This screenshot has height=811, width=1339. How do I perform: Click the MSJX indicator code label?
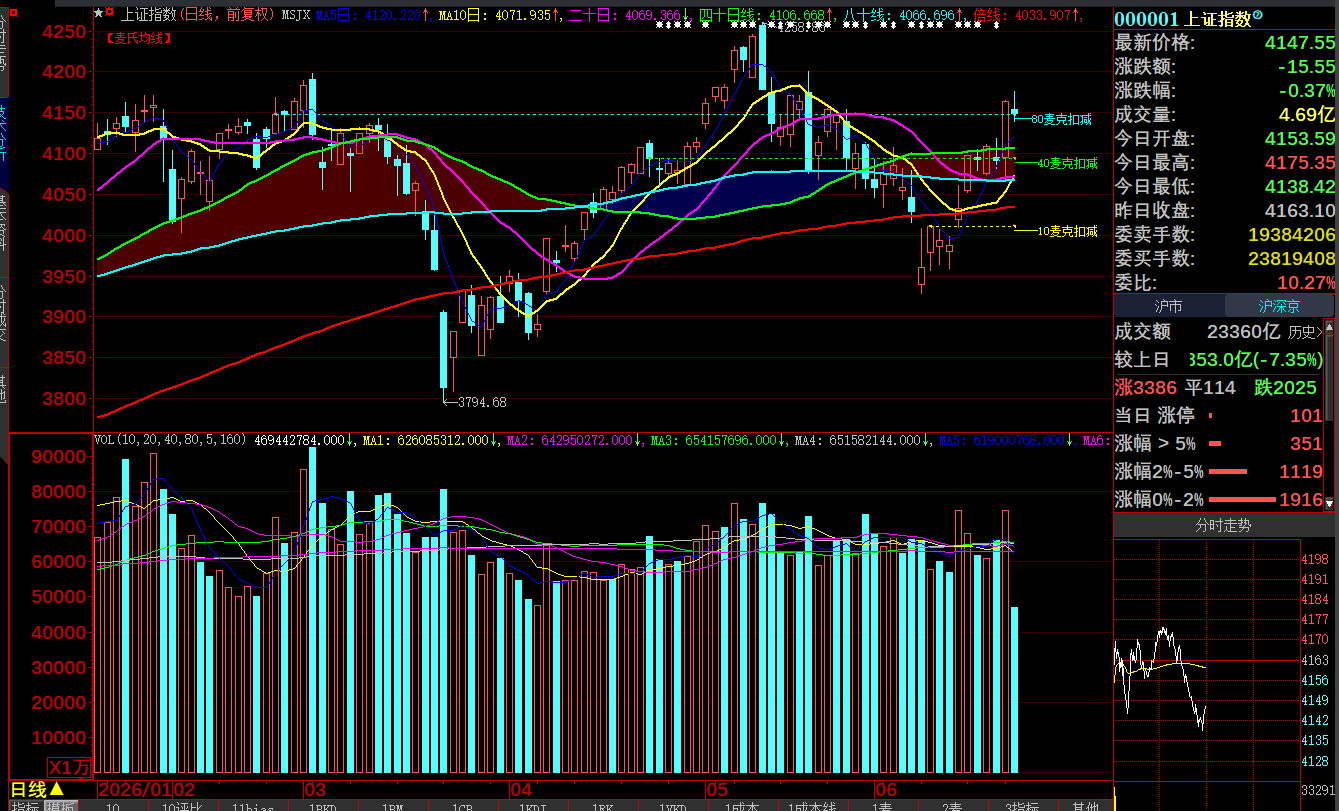[x=295, y=15]
